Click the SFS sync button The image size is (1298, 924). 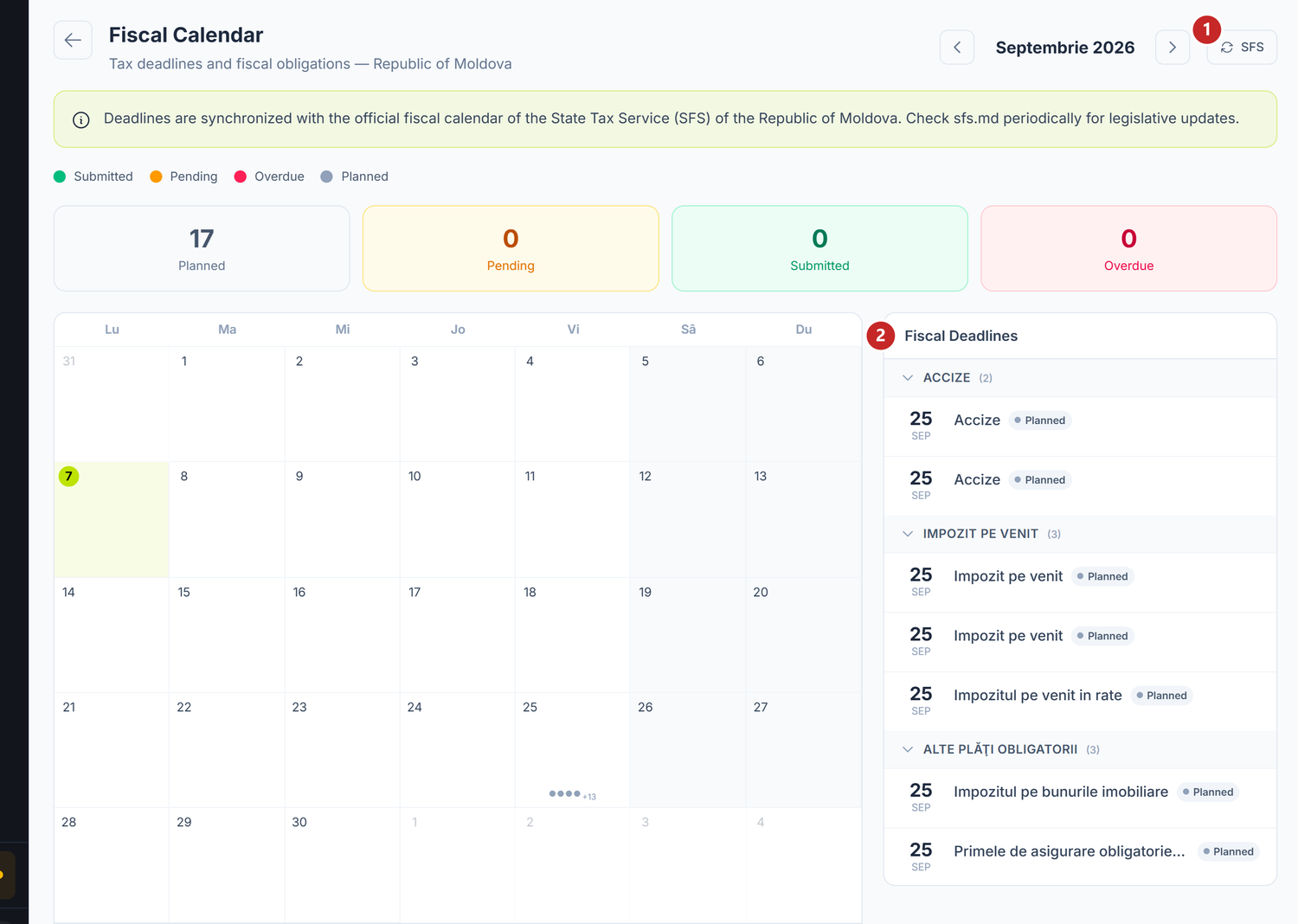click(x=1242, y=48)
